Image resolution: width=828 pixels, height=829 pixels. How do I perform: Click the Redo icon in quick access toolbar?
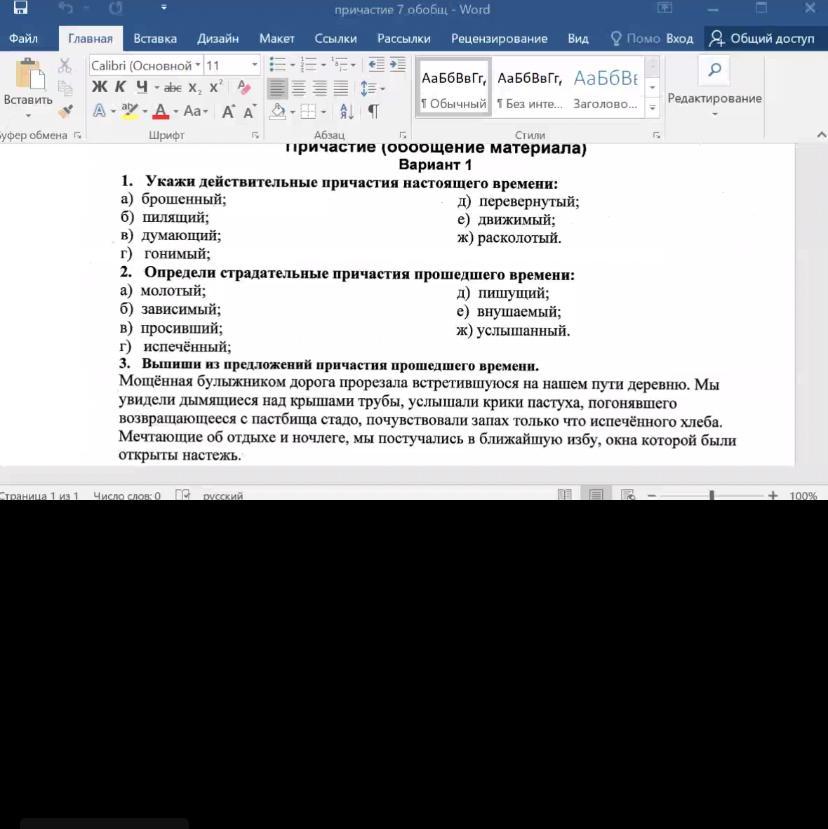pos(115,7)
